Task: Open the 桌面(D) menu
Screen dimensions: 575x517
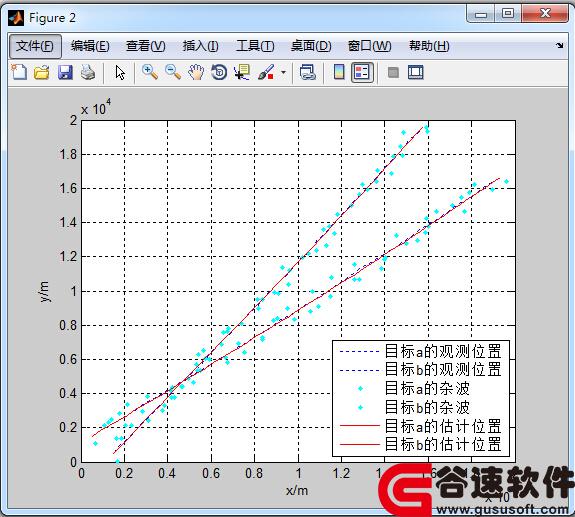Action: (x=311, y=46)
